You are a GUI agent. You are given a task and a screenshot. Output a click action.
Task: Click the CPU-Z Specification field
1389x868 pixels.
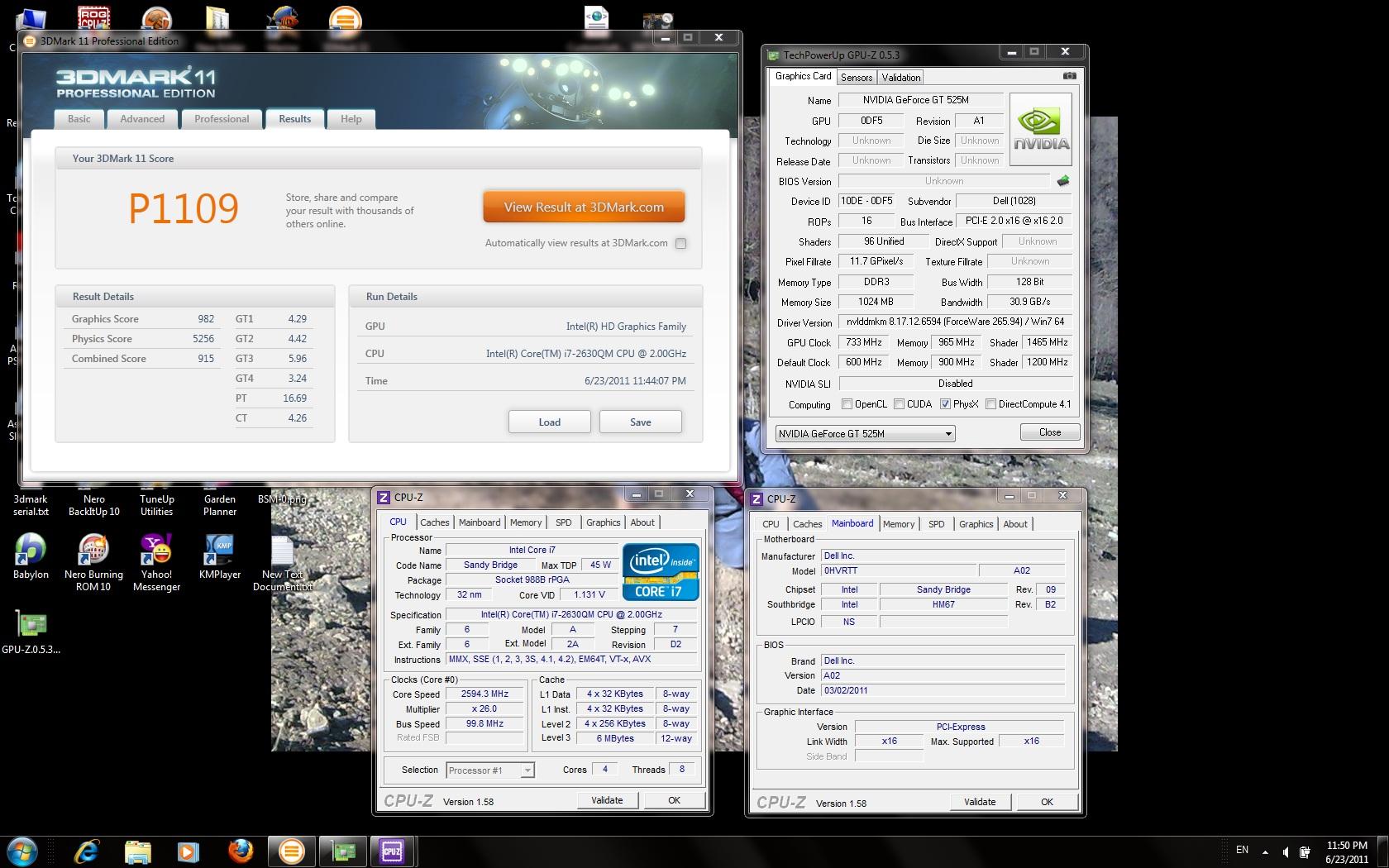point(571,614)
